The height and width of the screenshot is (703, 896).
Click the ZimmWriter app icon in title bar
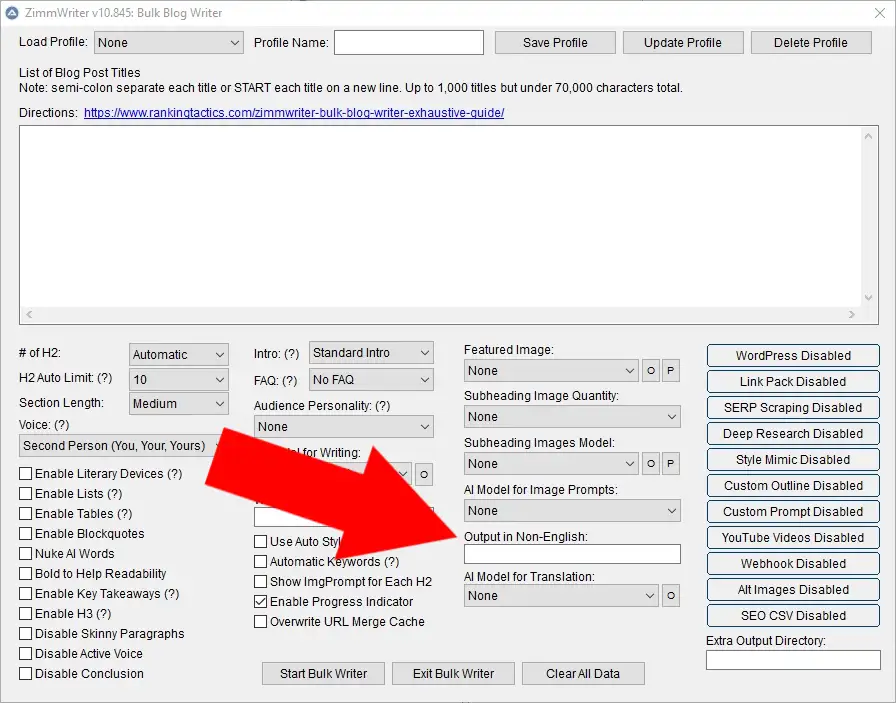[13, 13]
